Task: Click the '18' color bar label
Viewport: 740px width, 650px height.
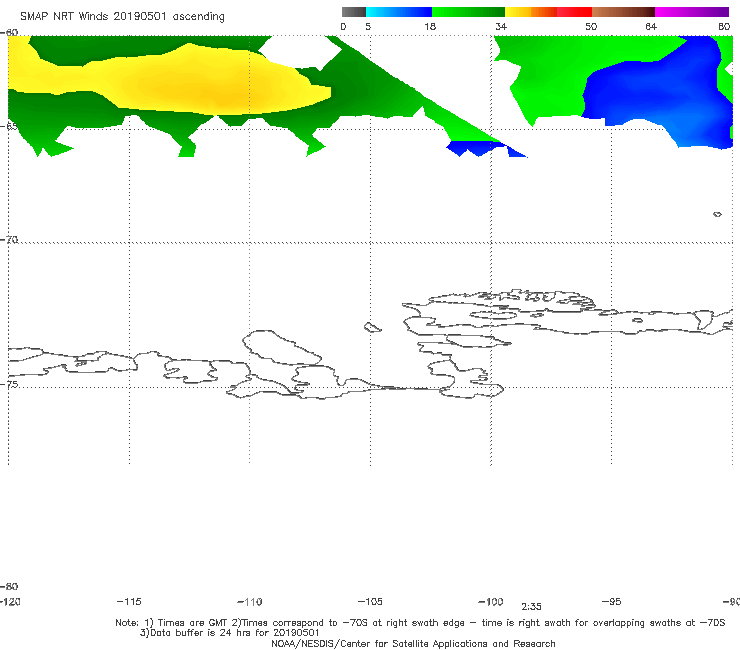Action: click(x=430, y=26)
